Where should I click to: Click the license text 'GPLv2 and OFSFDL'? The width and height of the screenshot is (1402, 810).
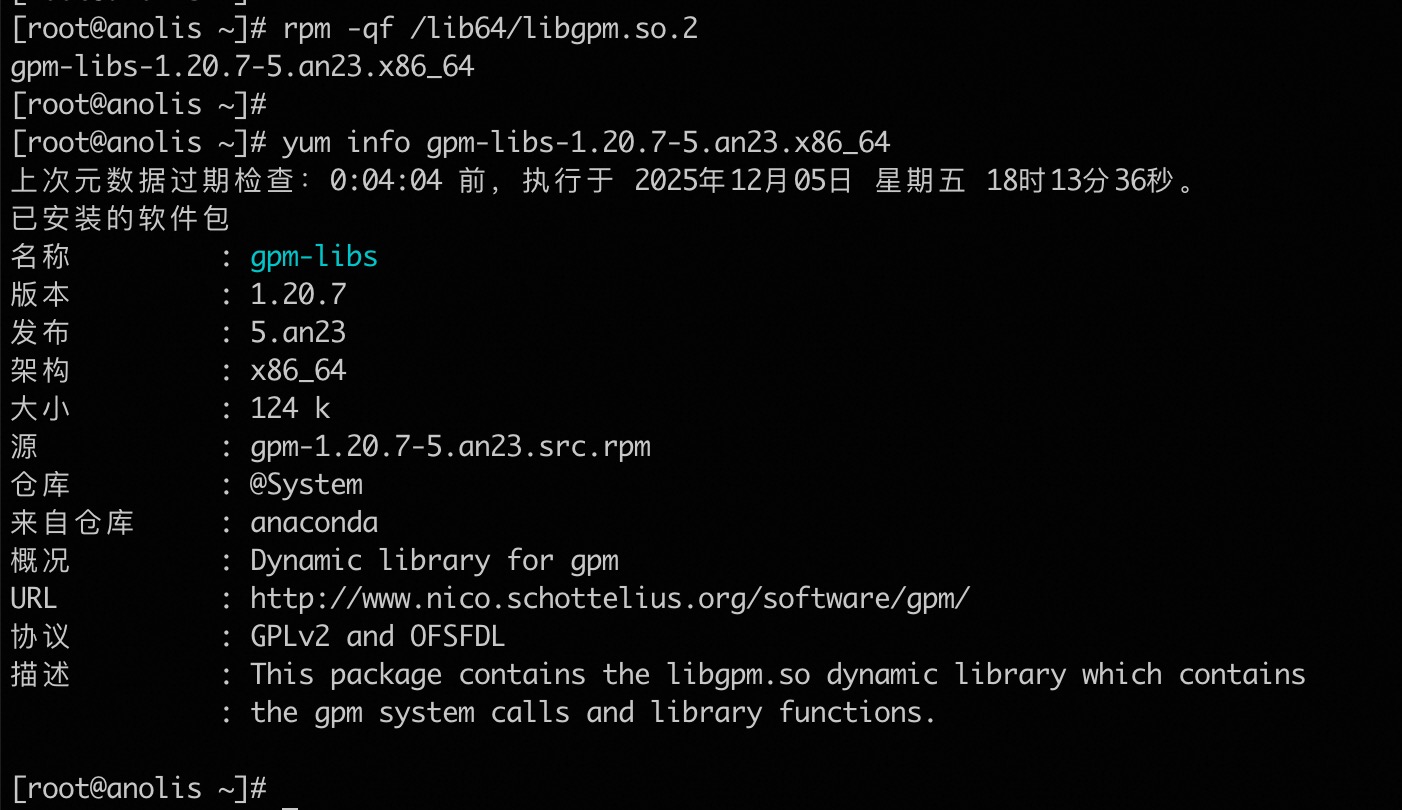click(378, 636)
